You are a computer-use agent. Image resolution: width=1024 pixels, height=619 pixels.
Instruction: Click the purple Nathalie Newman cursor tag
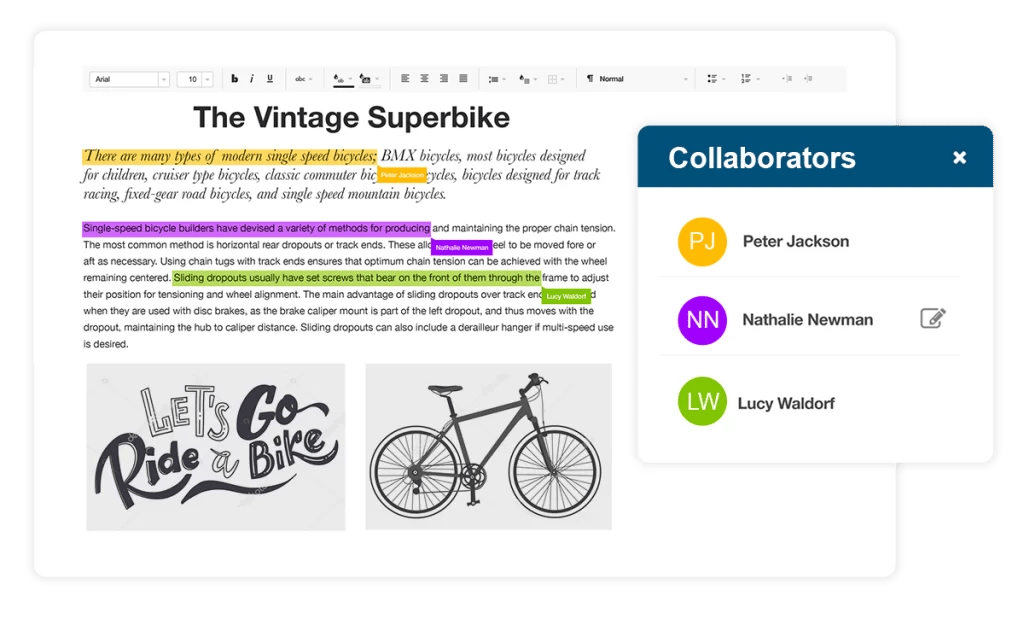[462, 247]
